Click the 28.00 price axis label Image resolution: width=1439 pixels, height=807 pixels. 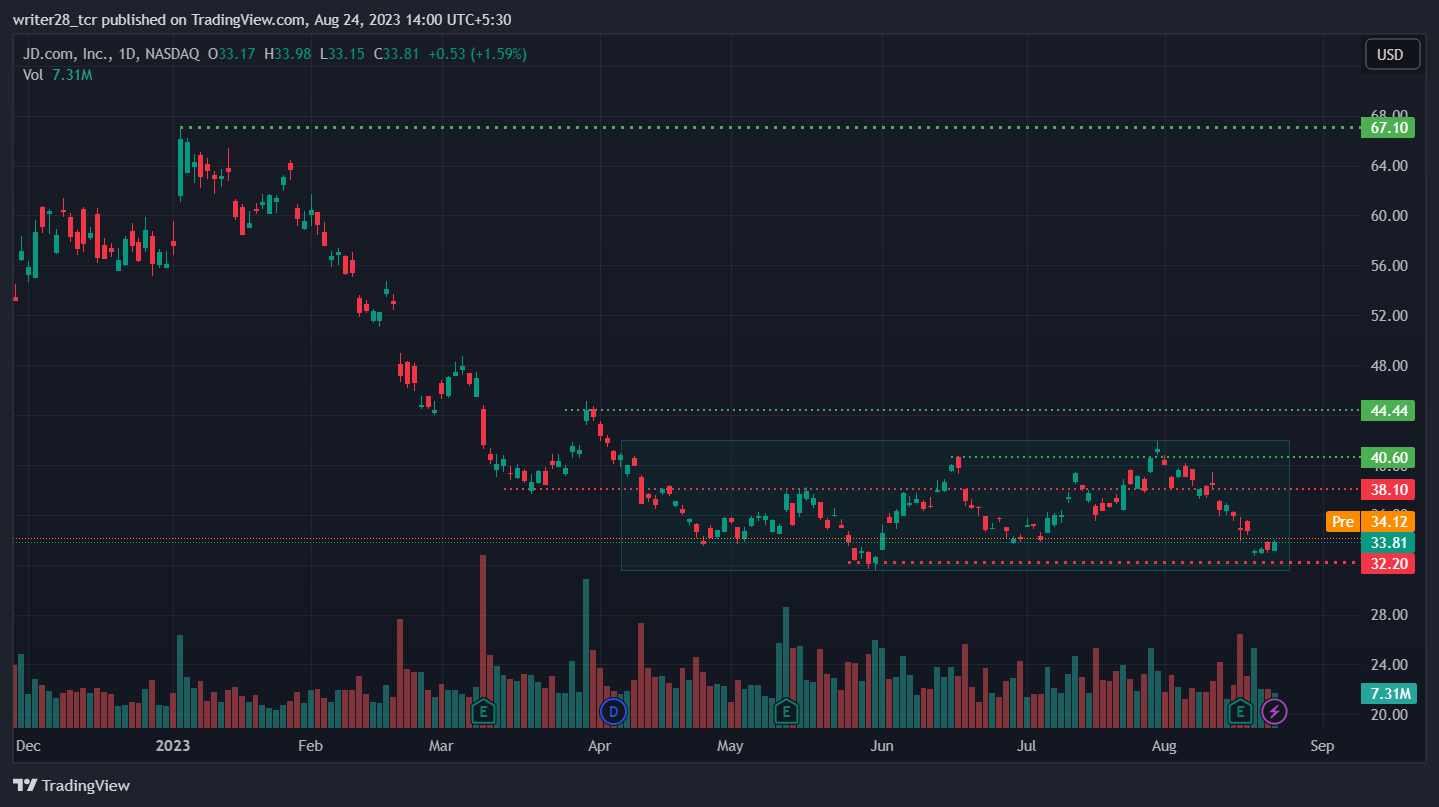(1391, 614)
